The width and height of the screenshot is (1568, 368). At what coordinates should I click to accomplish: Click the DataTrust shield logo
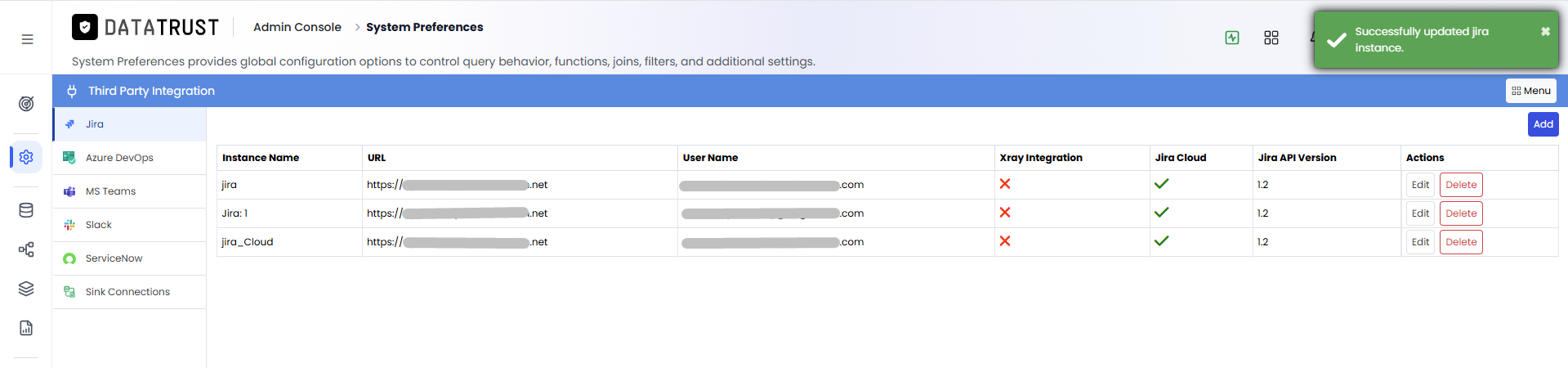(85, 27)
